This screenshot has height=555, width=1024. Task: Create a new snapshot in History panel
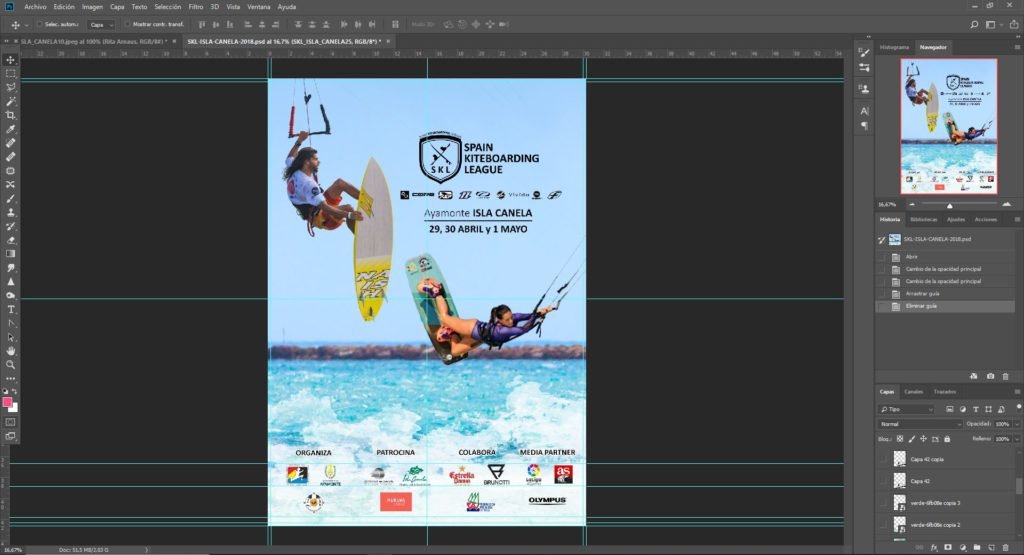point(990,376)
